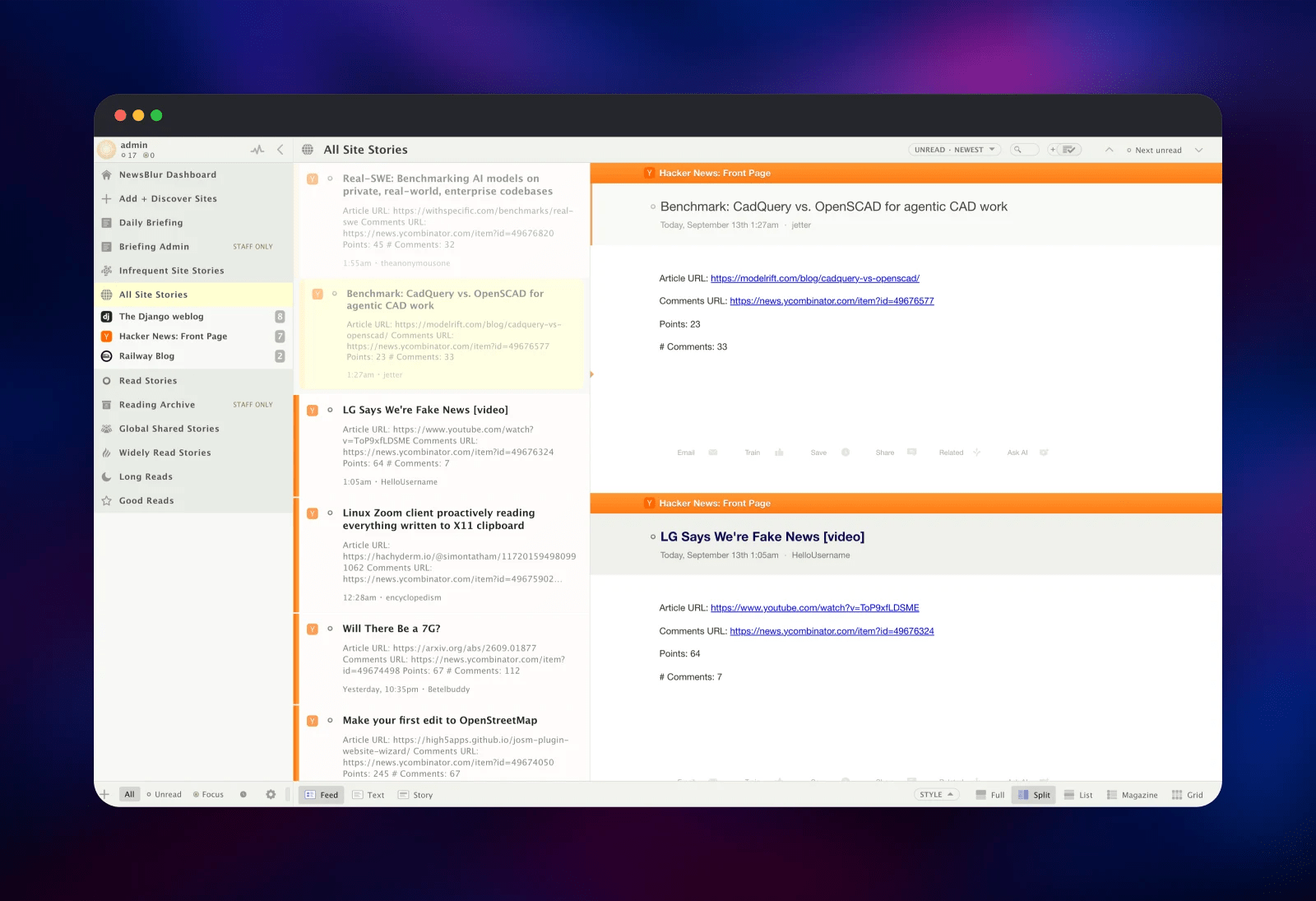The width and height of the screenshot is (1316, 901).
Task: Click Save story button
Action: (830, 453)
